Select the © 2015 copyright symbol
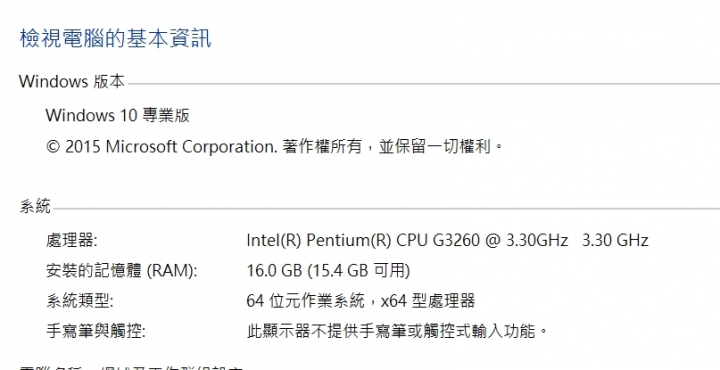The width and height of the screenshot is (720, 370). tap(53, 147)
